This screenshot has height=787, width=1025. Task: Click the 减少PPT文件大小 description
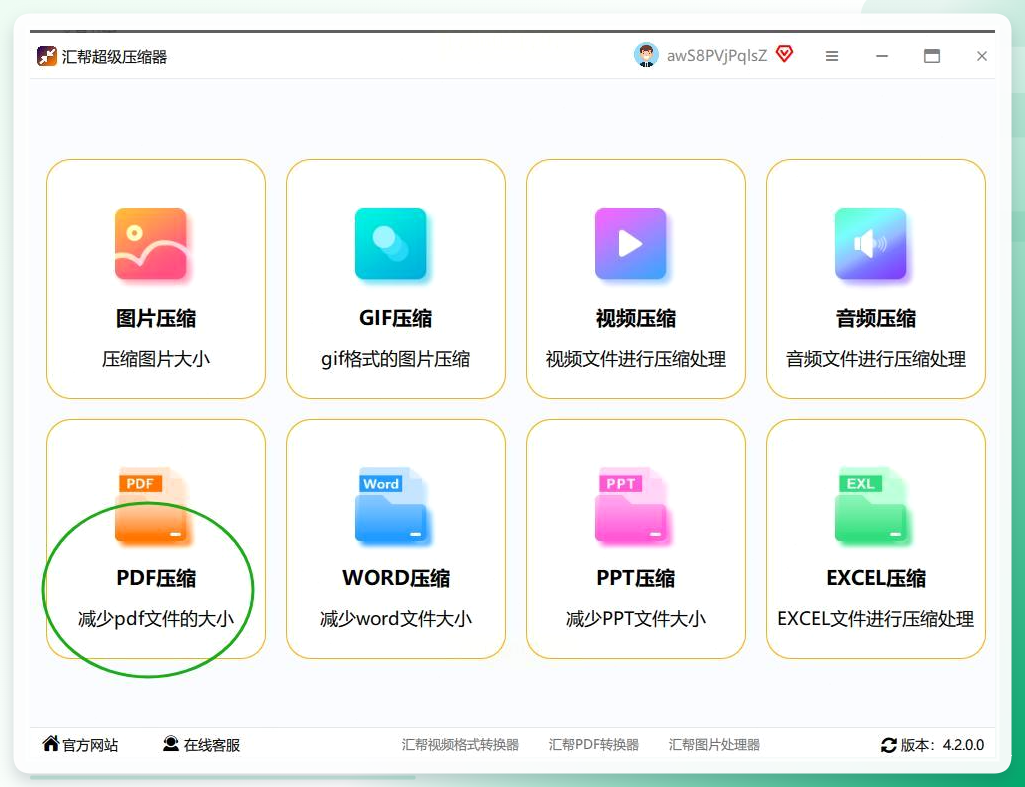[635, 618]
